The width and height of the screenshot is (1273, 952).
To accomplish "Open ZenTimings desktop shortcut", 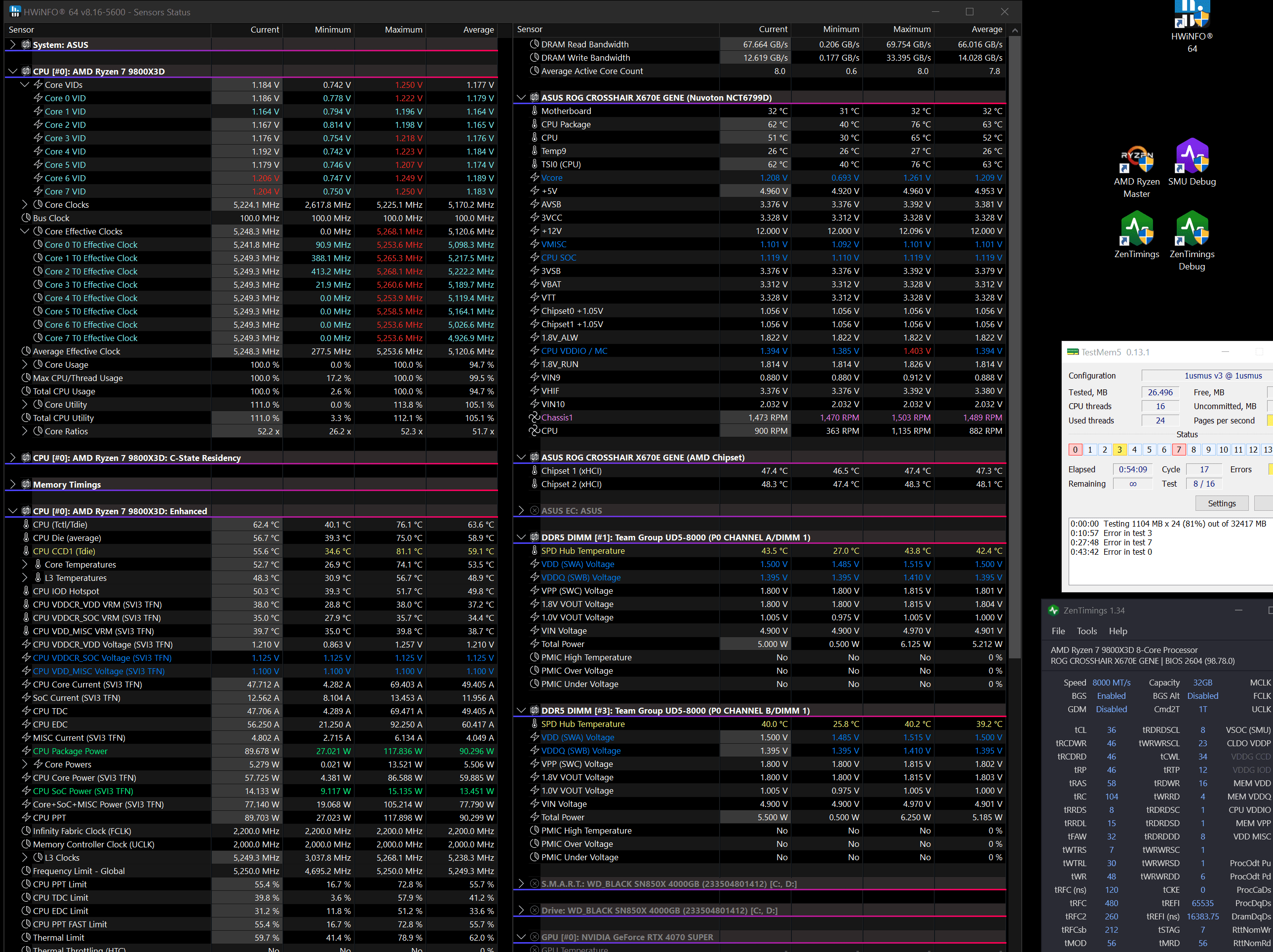I will [1136, 229].
